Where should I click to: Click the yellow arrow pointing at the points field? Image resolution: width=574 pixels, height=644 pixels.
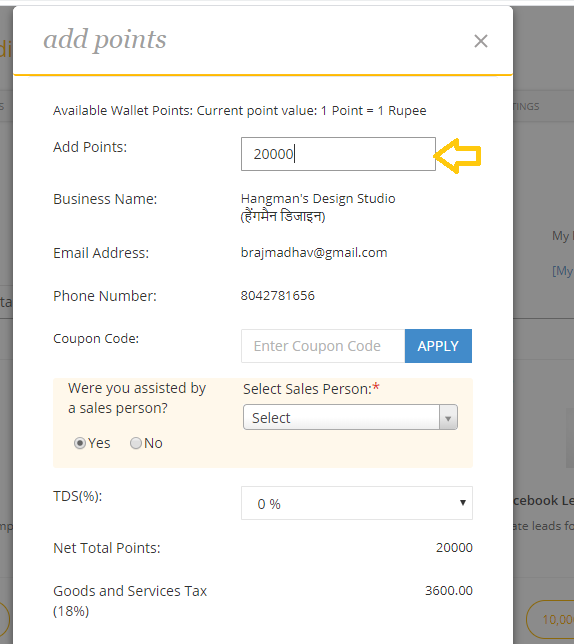[x=457, y=156]
